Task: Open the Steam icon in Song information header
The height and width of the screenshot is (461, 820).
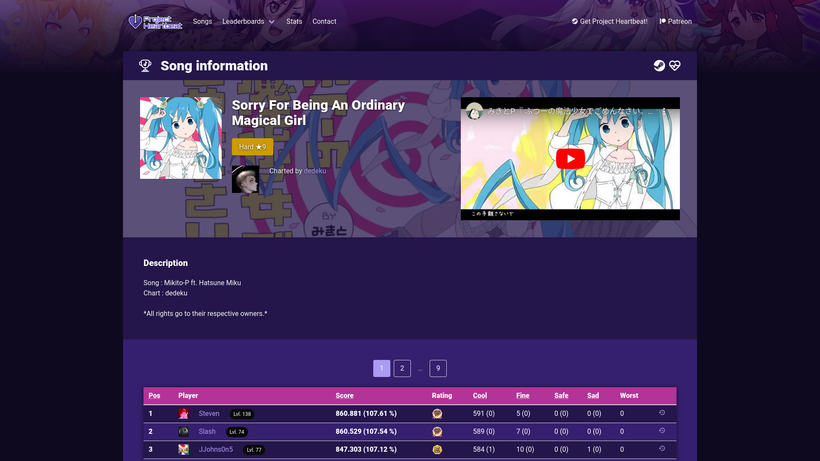Action: click(x=659, y=65)
